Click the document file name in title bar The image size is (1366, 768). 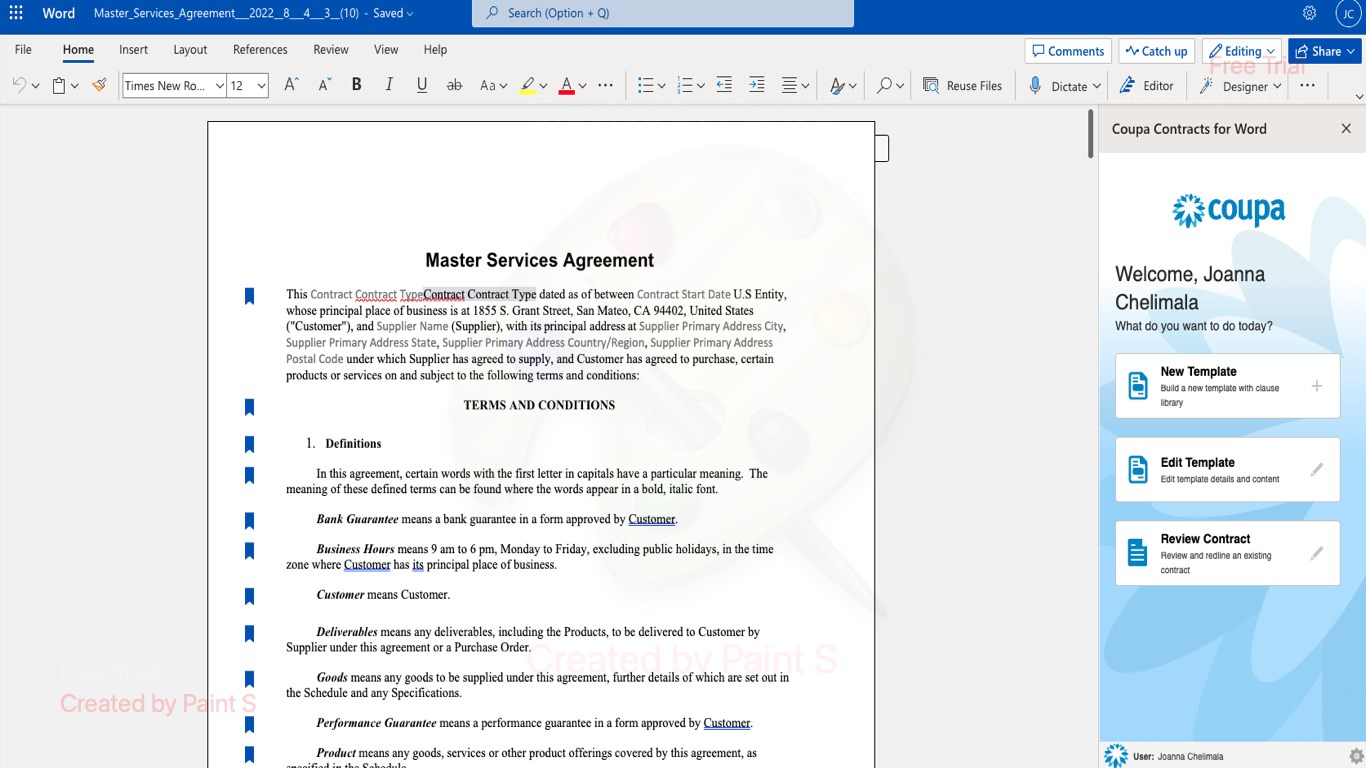click(226, 13)
